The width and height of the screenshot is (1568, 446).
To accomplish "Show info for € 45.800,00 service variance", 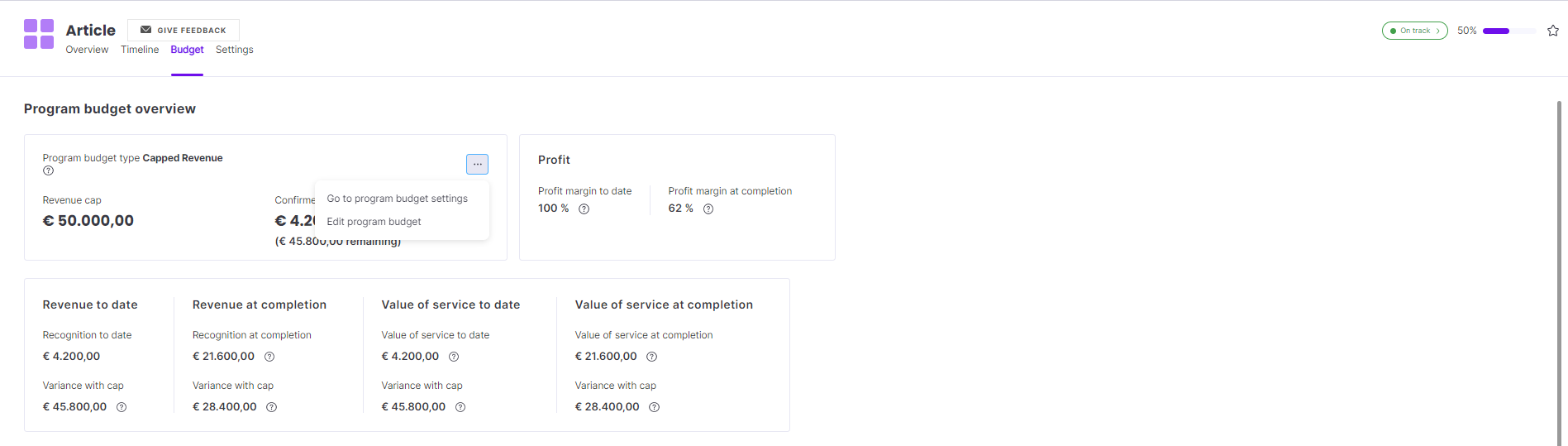I will (x=460, y=407).
